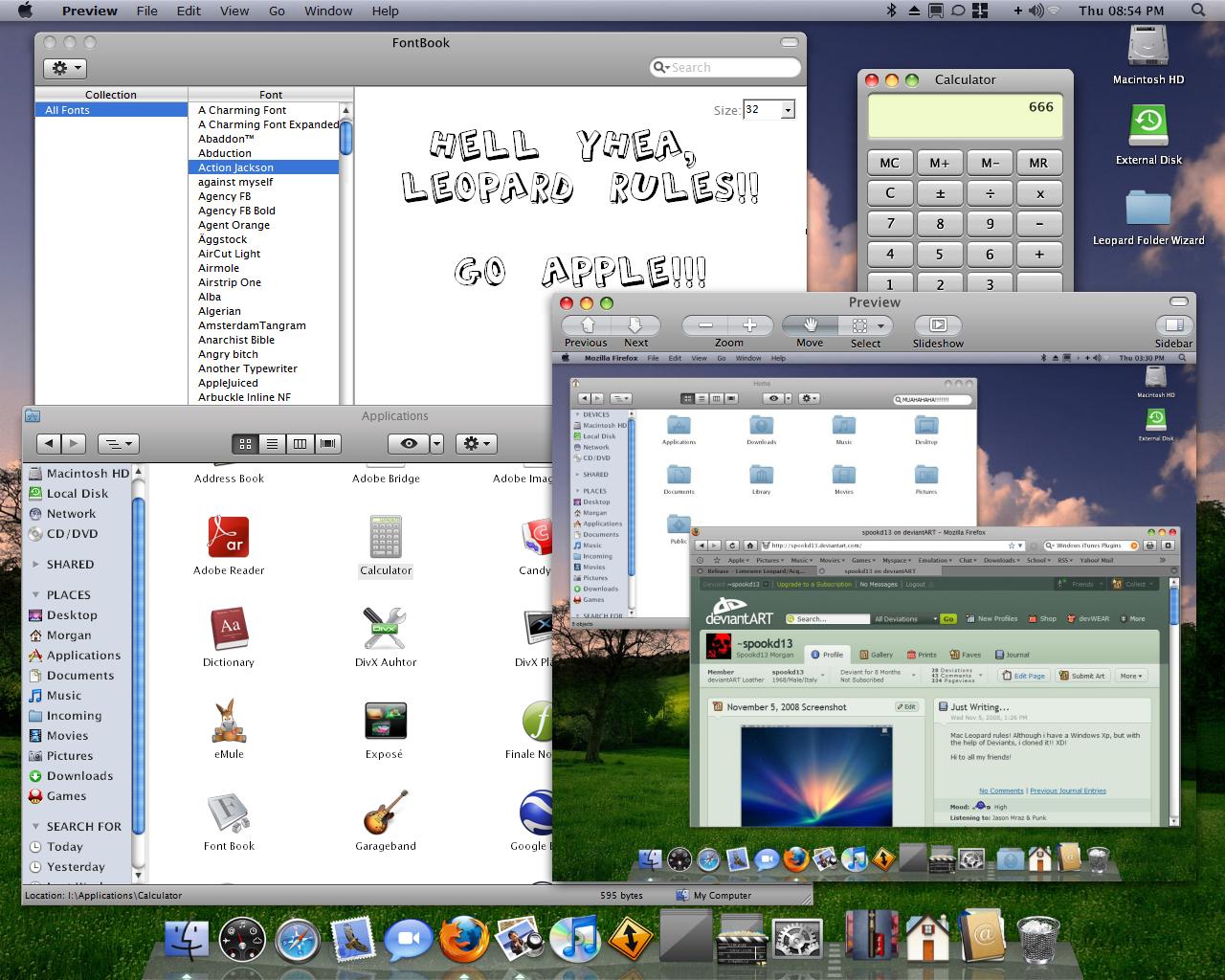Open the View menu
This screenshot has height=980, width=1225.
pos(234,11)
